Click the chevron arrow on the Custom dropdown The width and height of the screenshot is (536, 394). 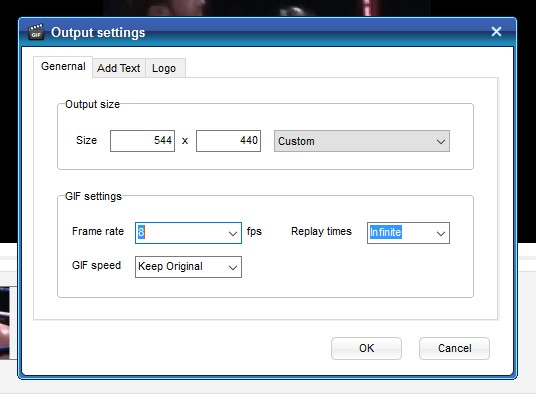(441, 141)
